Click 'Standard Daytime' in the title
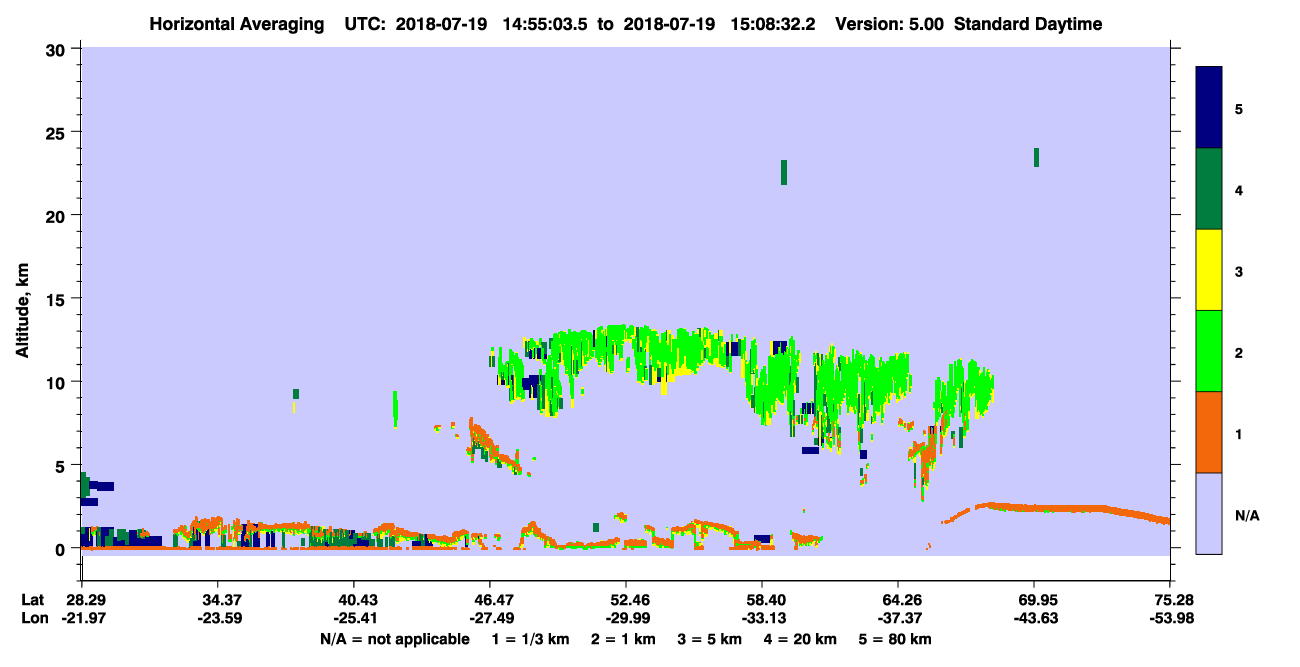This screenshot has width=1300, height=667. tap(1028, 24)
